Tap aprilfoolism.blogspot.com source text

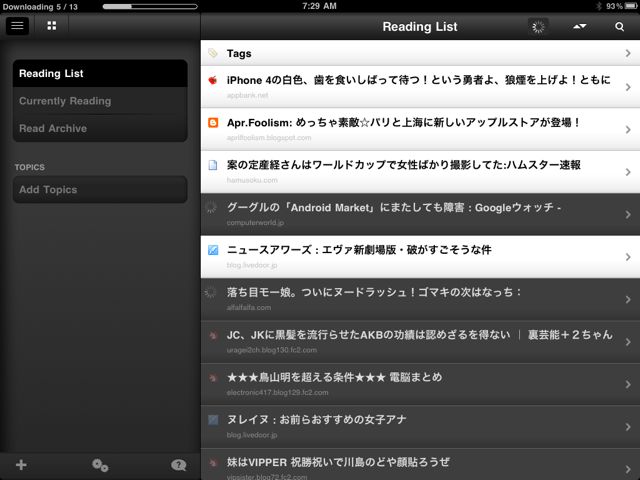click(x=269, y=138)
